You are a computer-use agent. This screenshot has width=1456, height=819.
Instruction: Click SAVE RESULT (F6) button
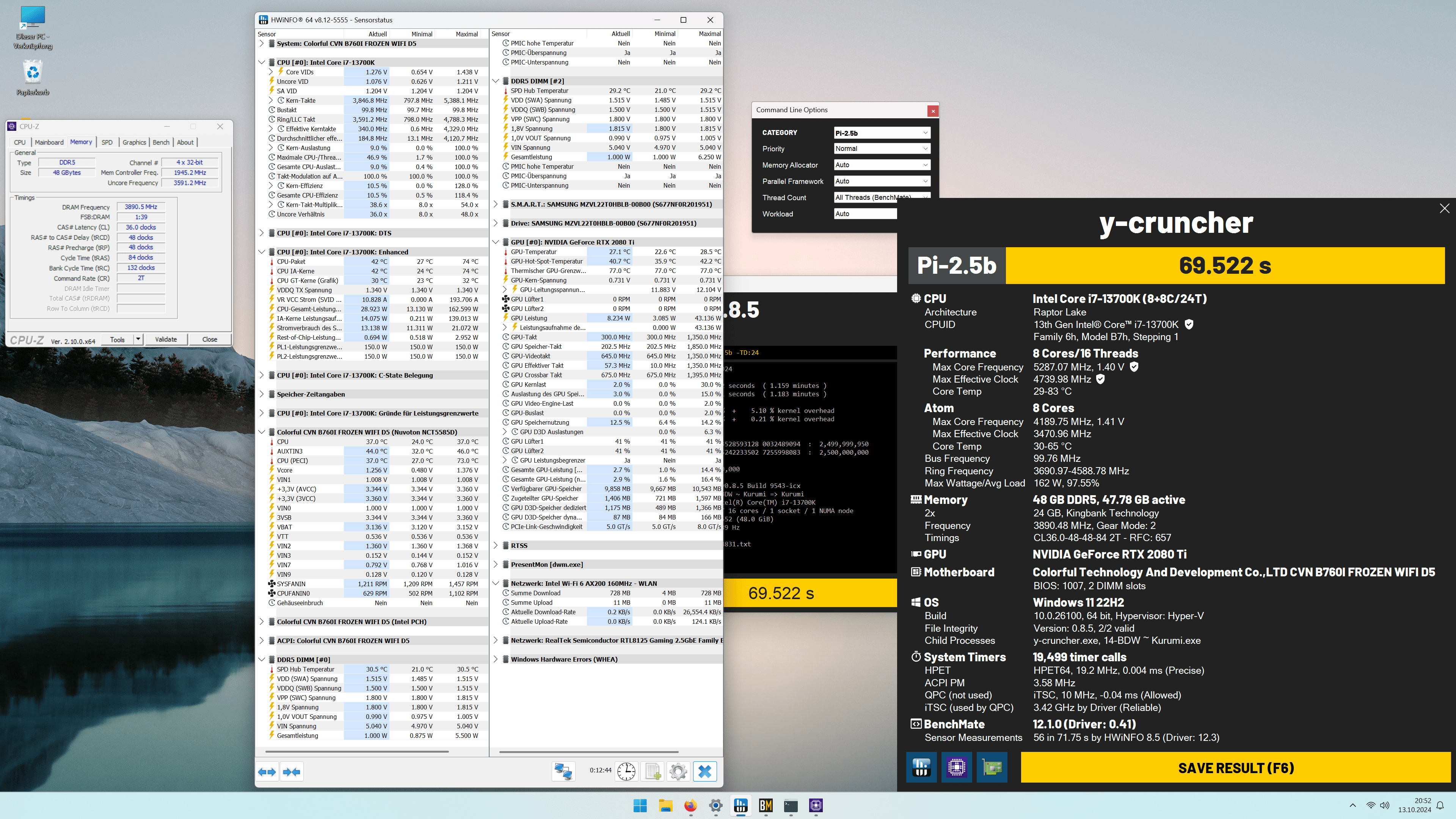tap(1236, 767)
